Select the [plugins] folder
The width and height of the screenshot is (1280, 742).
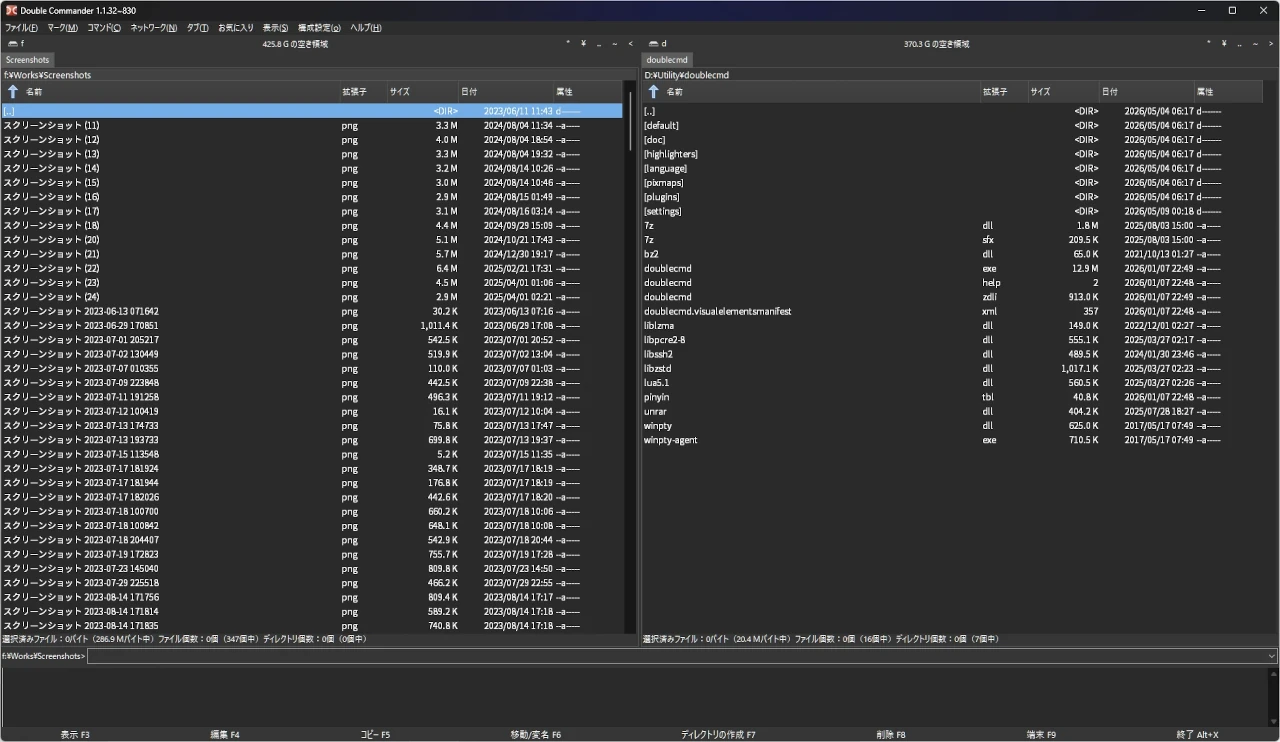[952, 197]
